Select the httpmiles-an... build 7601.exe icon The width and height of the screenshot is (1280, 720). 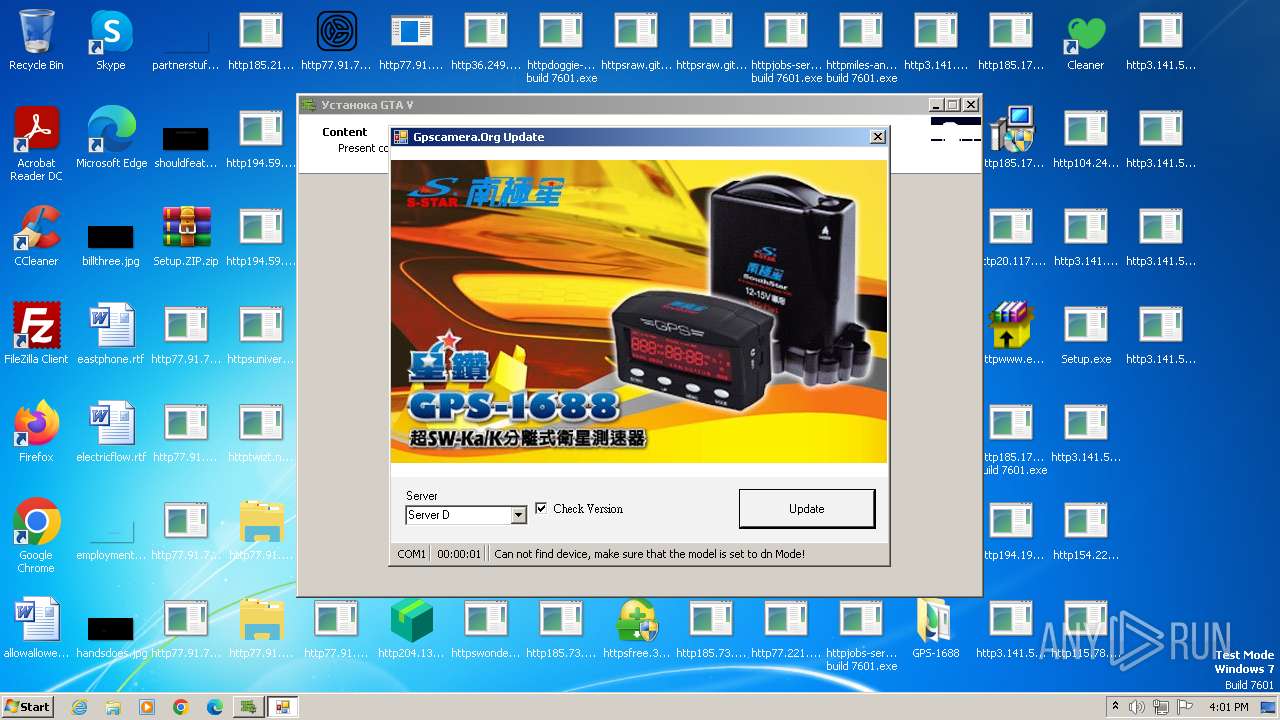tap(861, 47)
